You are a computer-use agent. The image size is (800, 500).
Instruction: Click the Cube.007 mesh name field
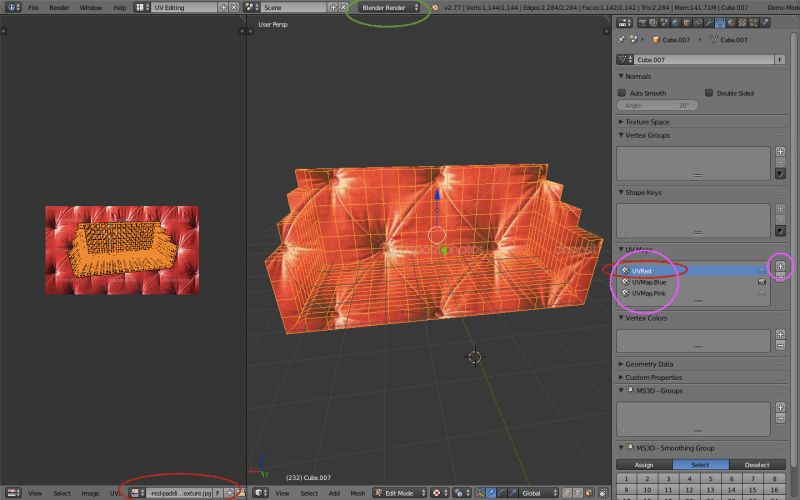704,59
